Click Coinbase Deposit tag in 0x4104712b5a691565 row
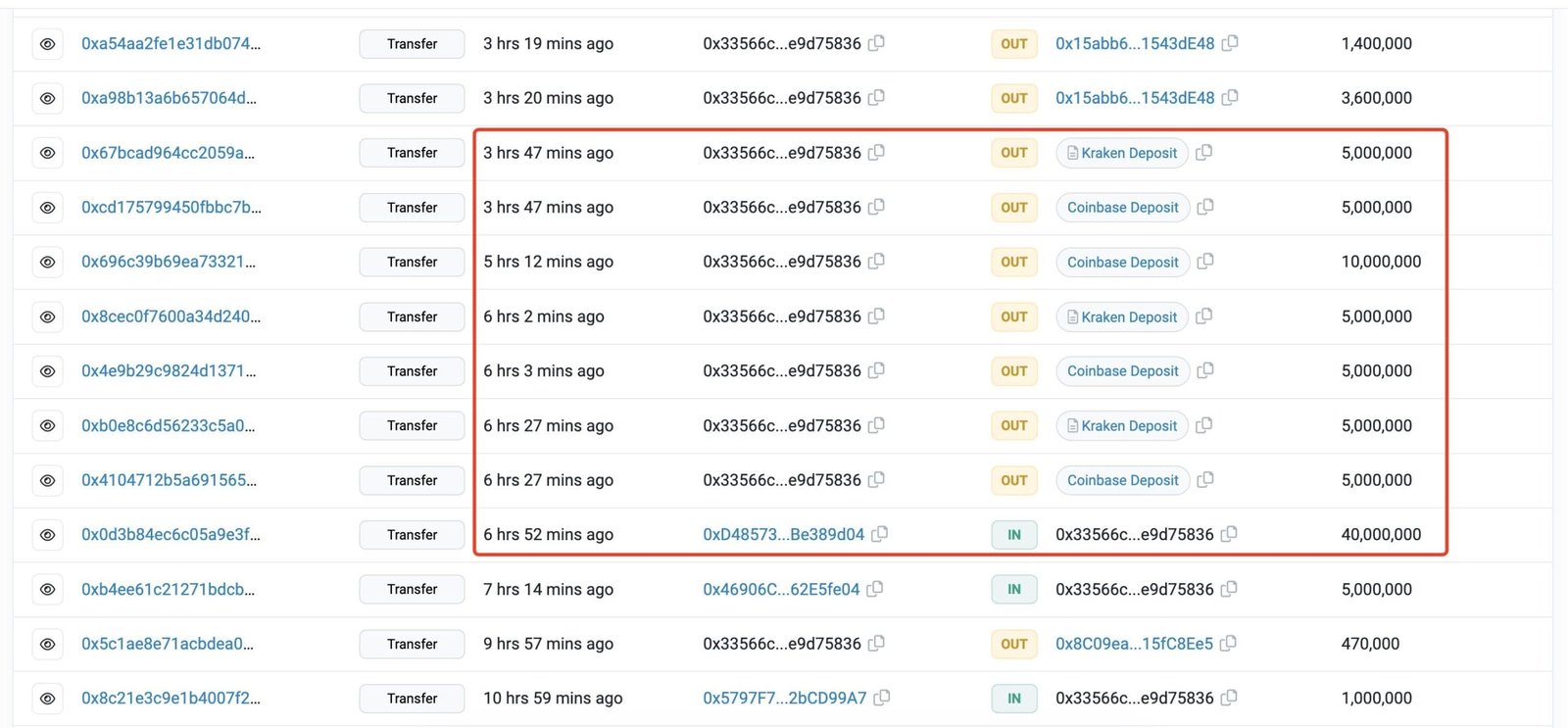Viewport: 1568px width, 728px height. (1123, 480)
